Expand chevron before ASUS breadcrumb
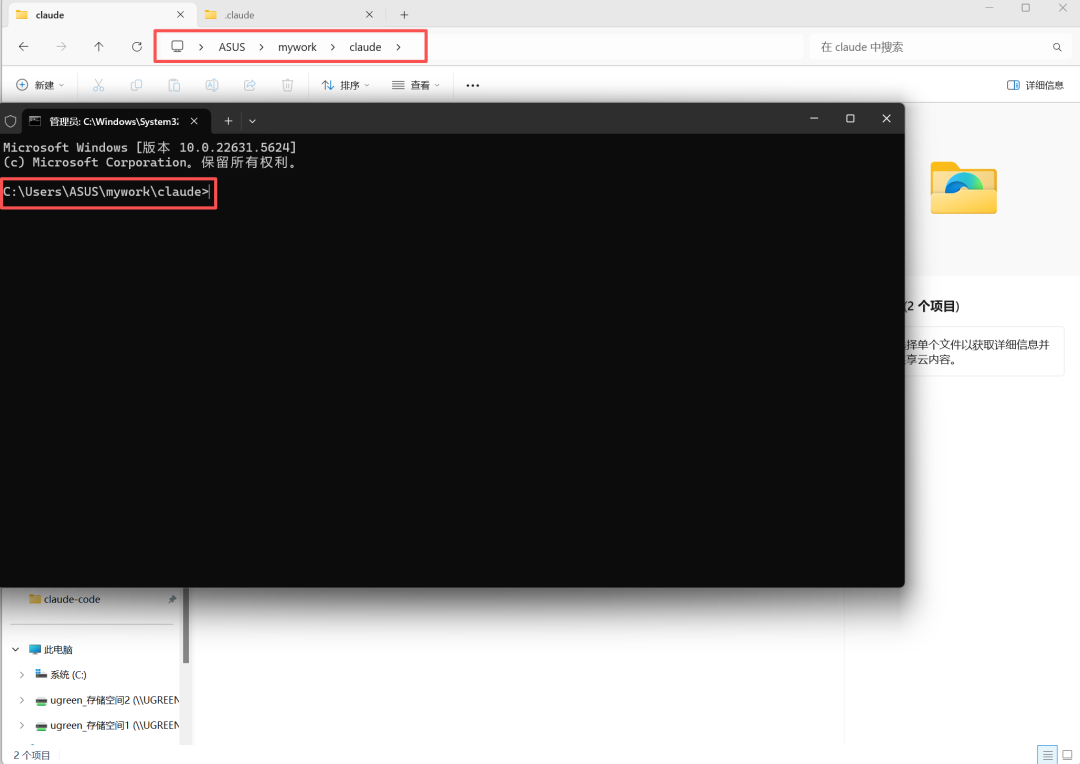 pyautogui.click(x=201, y=47)
